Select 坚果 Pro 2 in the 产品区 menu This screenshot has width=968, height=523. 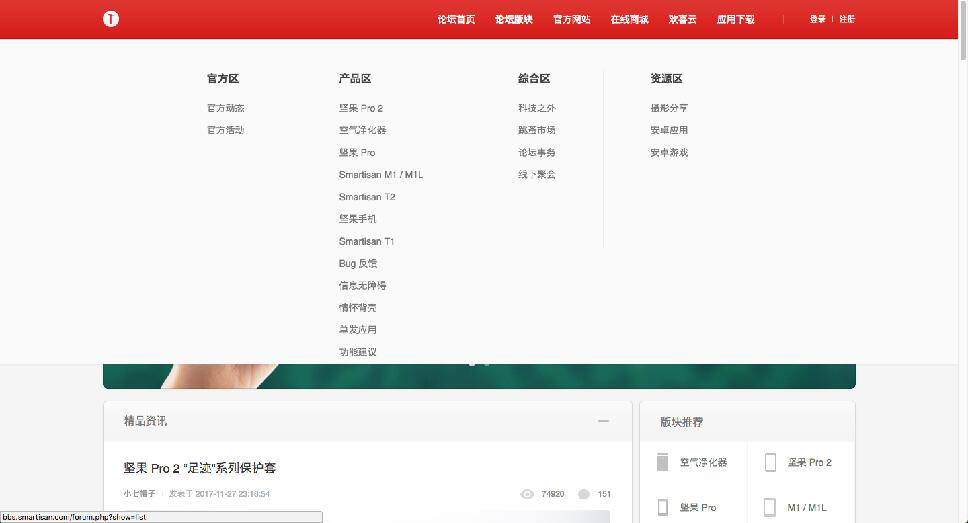point(361,108)
